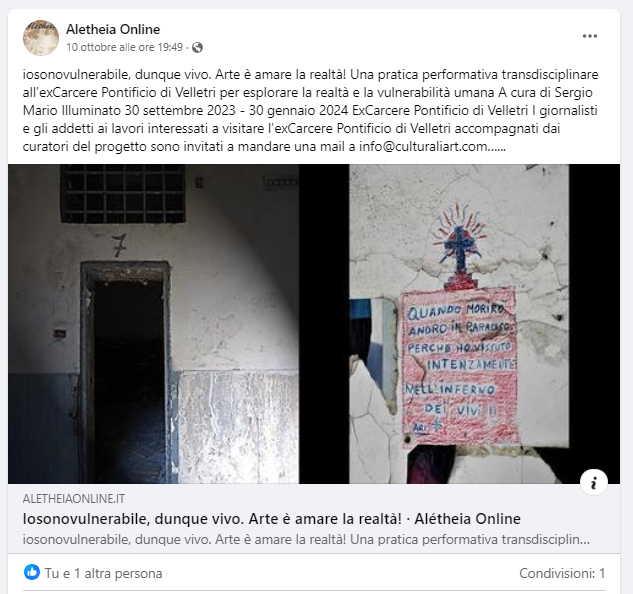Click the grey article description snippet
Viewport: 633px width, 594px height.
click(x=306, y=539)
